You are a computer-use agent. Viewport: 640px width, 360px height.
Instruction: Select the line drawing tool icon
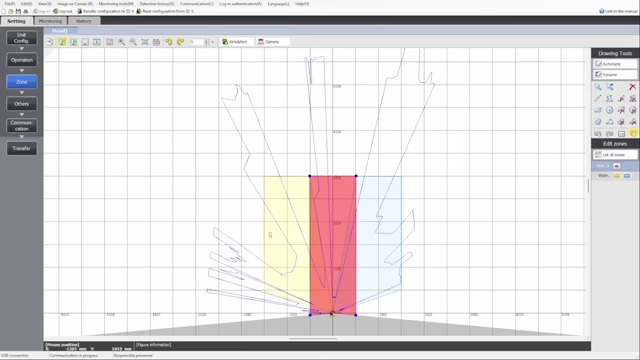[598, 98]
